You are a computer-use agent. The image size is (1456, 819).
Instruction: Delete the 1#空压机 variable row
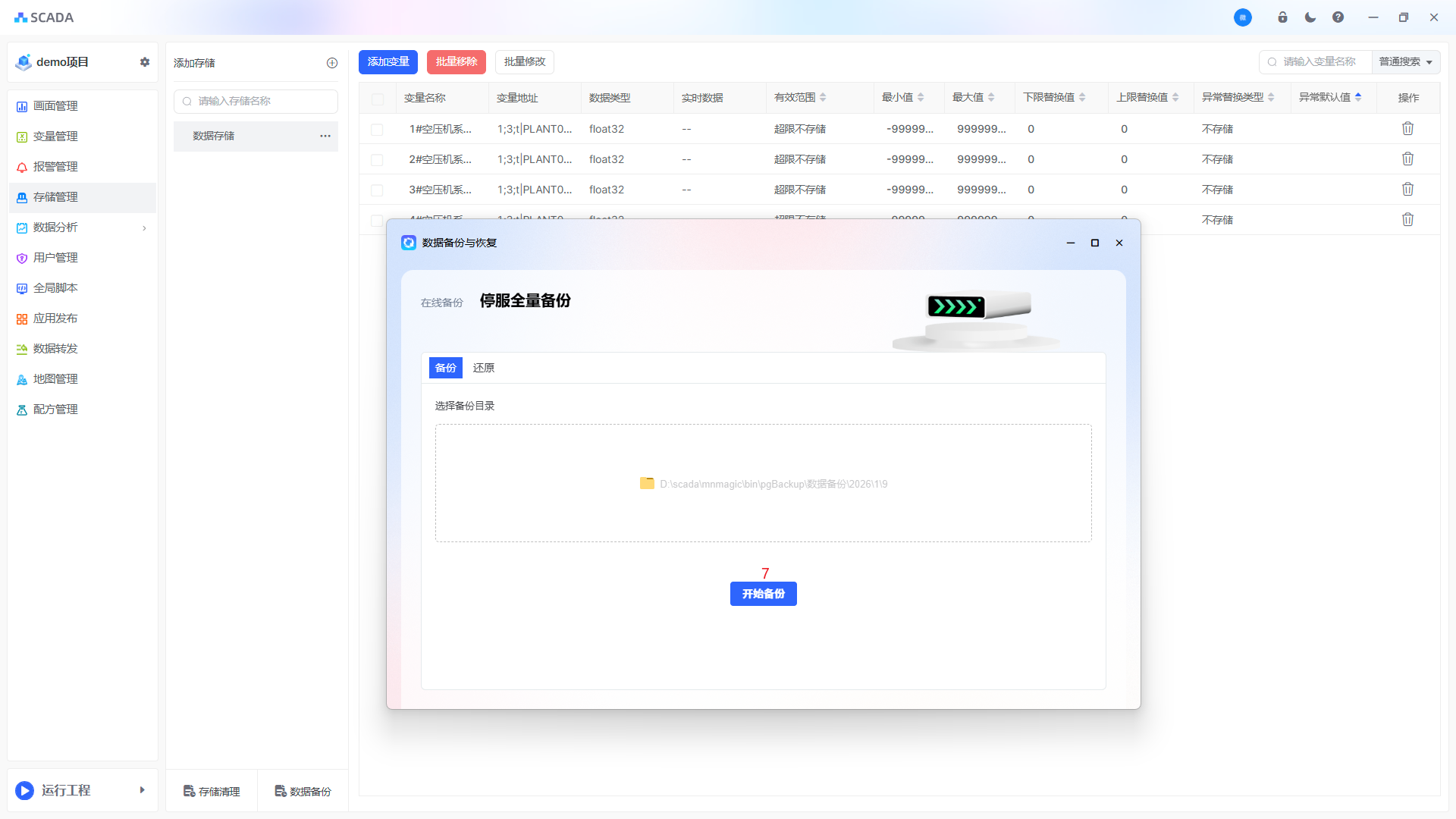[1407, 129]
